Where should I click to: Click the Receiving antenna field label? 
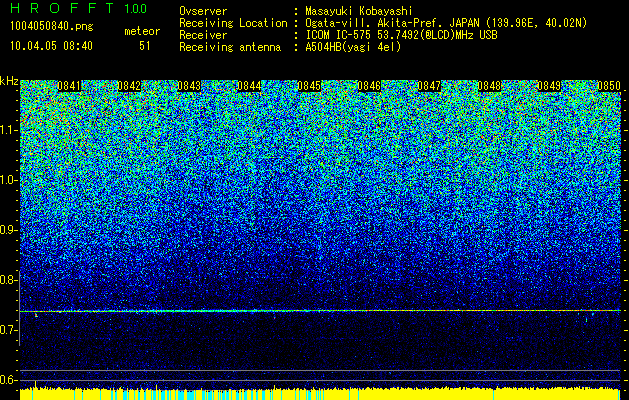[230, 47]
